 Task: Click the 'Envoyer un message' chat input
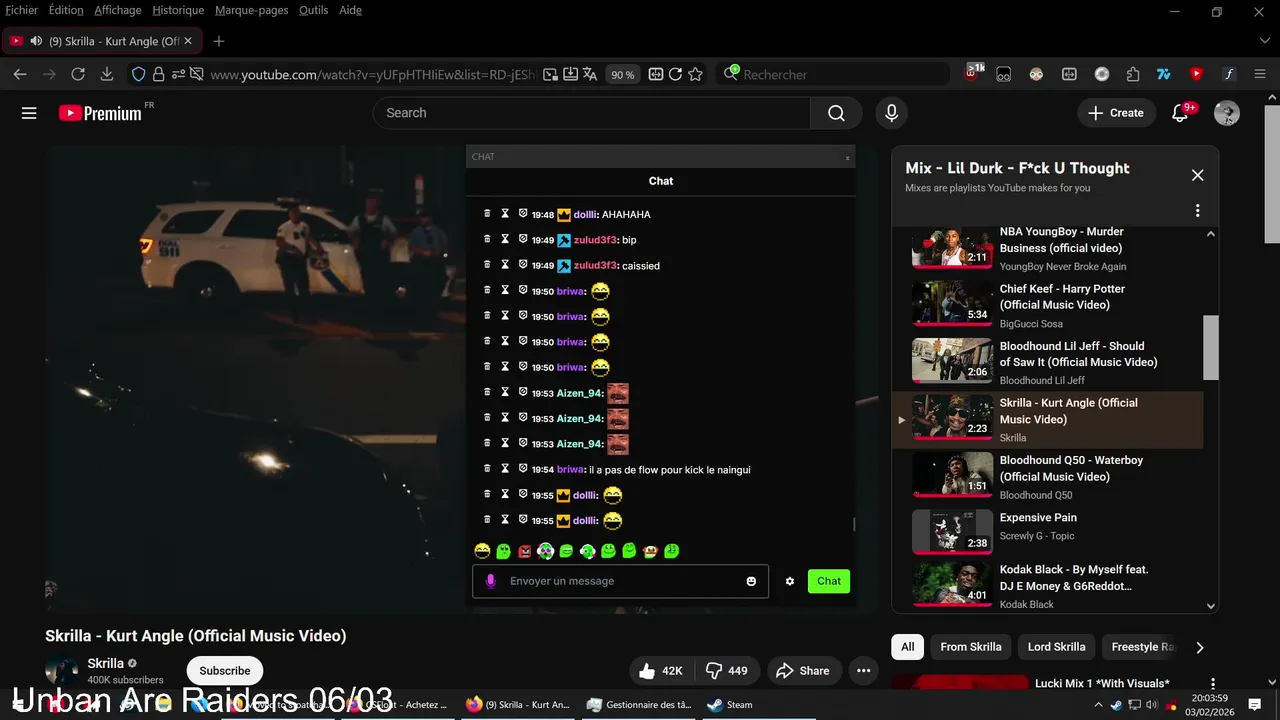tap(620, 581)
